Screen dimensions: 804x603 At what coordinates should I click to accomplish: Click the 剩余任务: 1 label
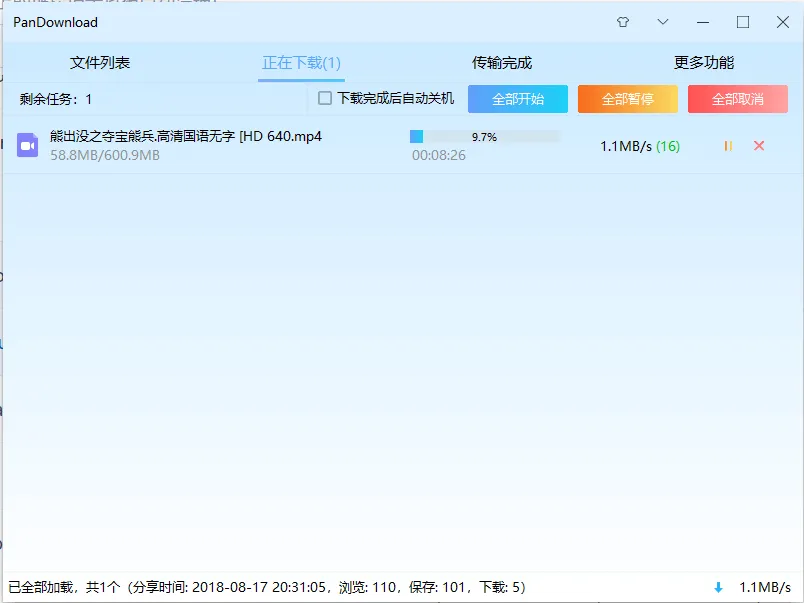(x=55, y=99)
